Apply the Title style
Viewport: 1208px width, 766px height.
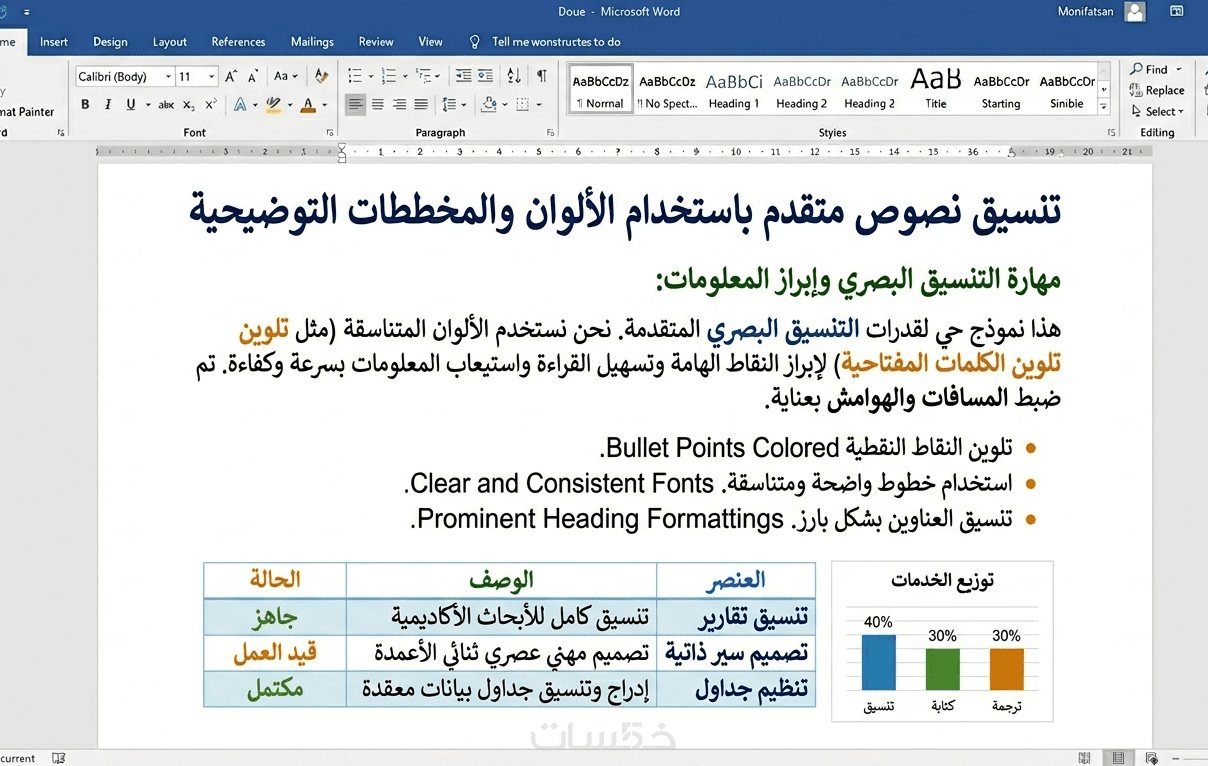coord(936,90)
